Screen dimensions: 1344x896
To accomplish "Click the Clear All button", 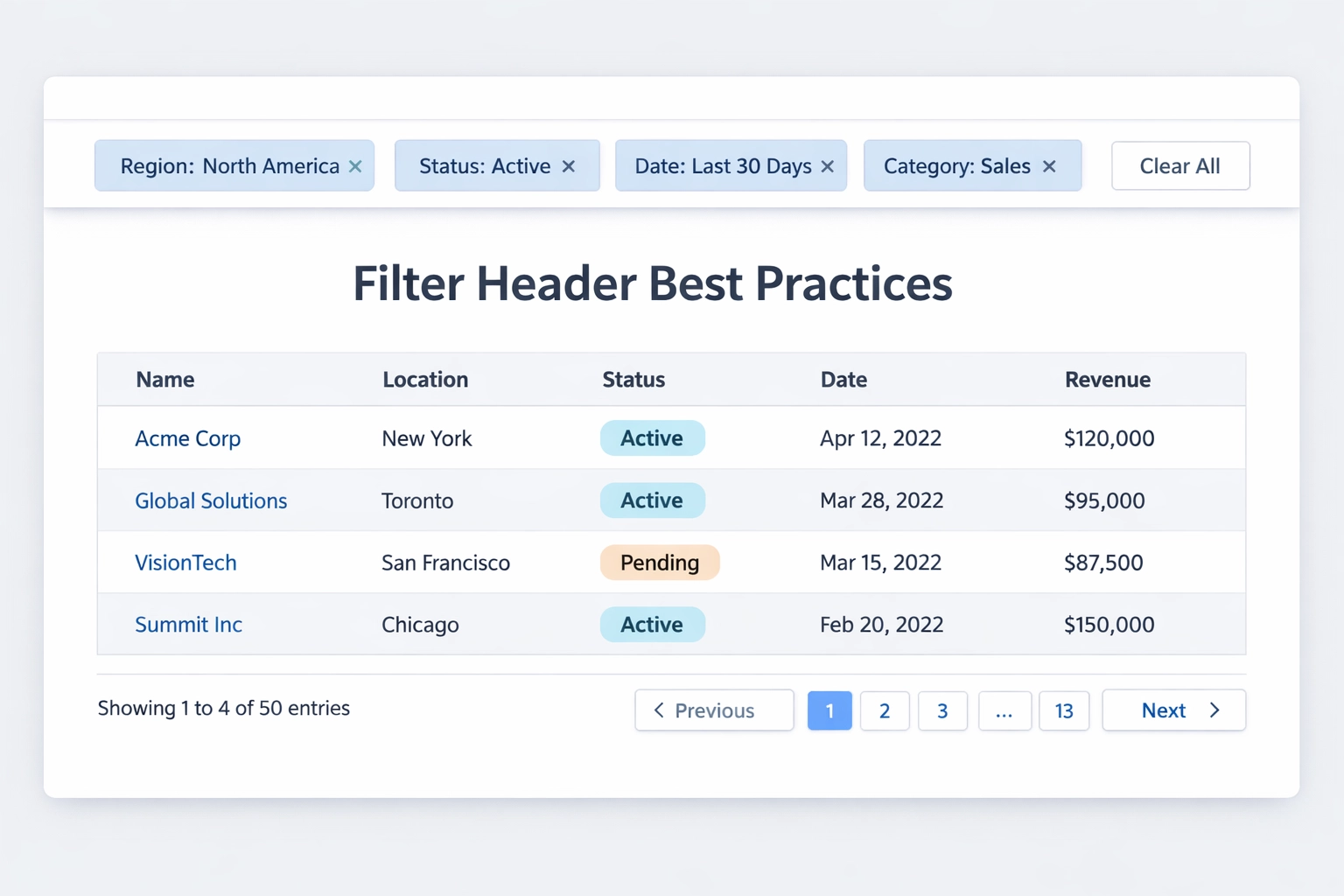I will click(1179, 165).
